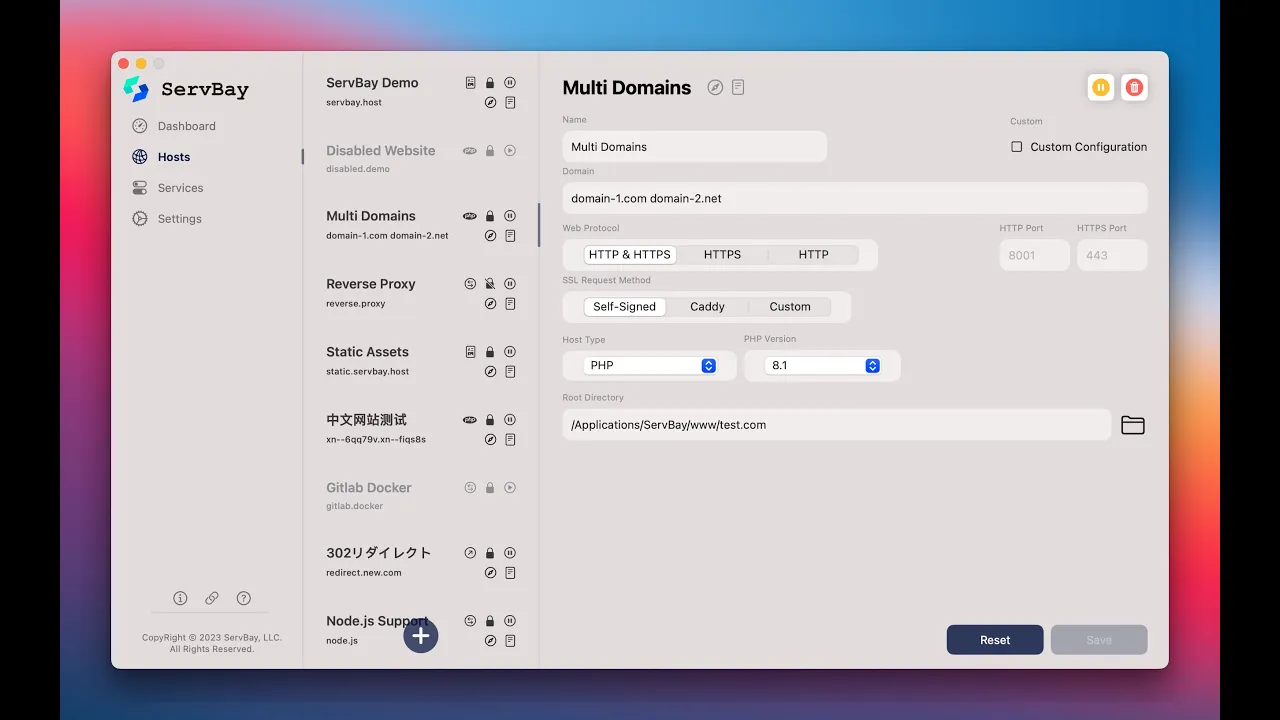Screen dimensions: 1280x720
Task: Click the Root Directory path field
Action: 837,425
